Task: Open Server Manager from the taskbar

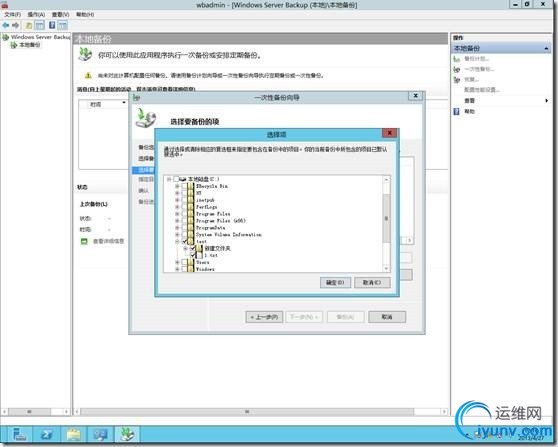Action: click(x=19, y=434)
